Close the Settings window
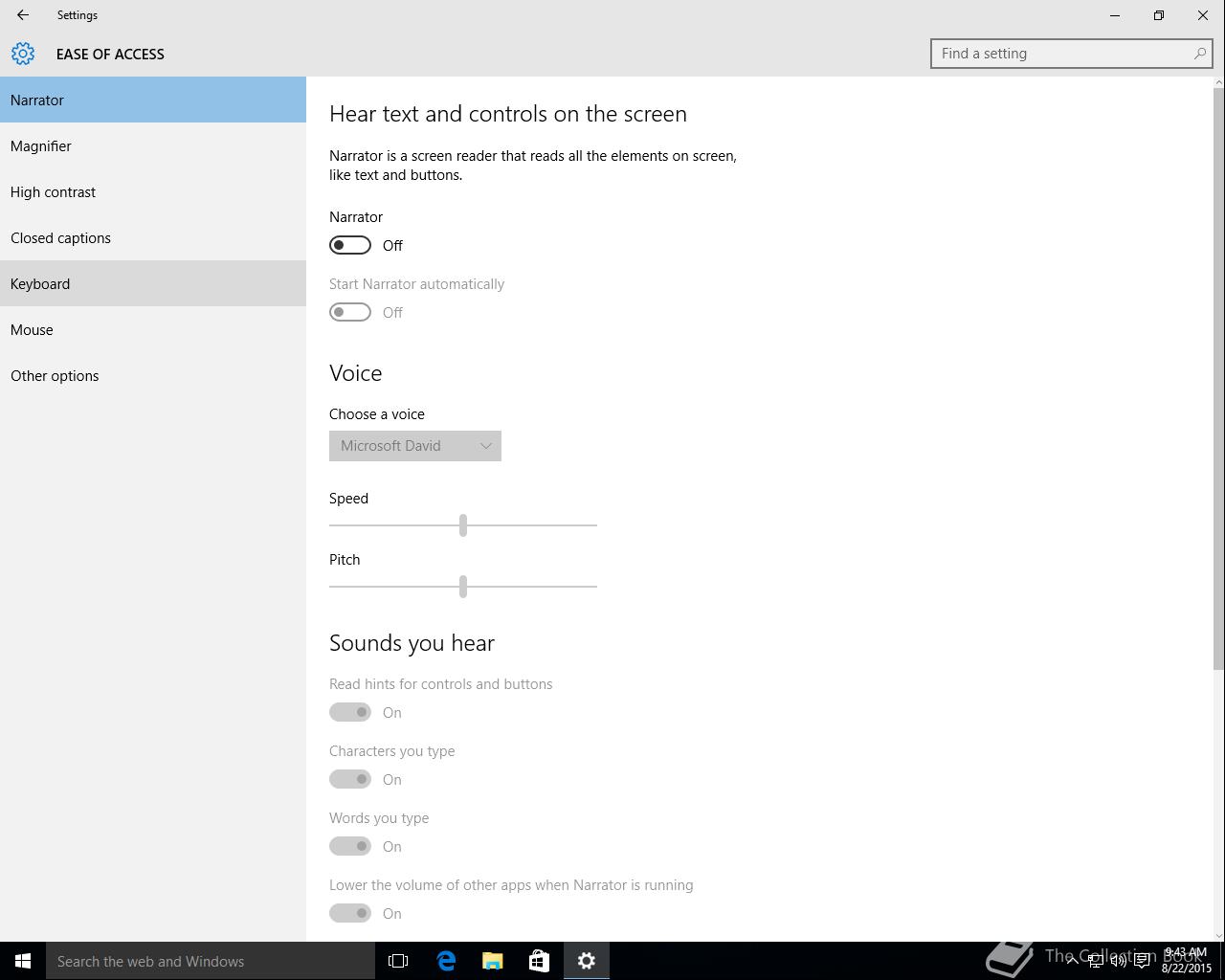This screenshot has width=1225, height=980. point(1203,15)
